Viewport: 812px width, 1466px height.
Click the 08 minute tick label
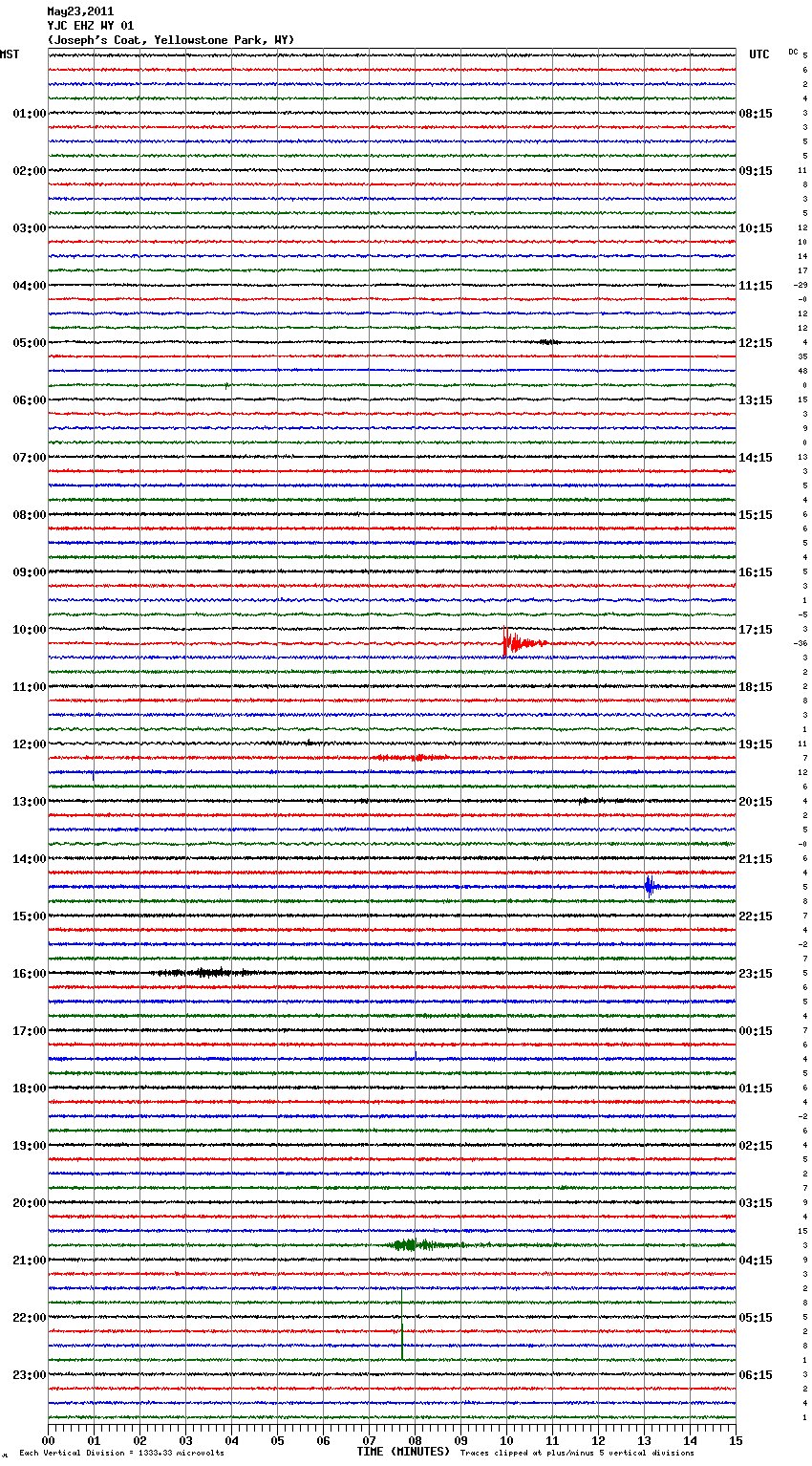pyautogui.click(x=415, y=1440)
